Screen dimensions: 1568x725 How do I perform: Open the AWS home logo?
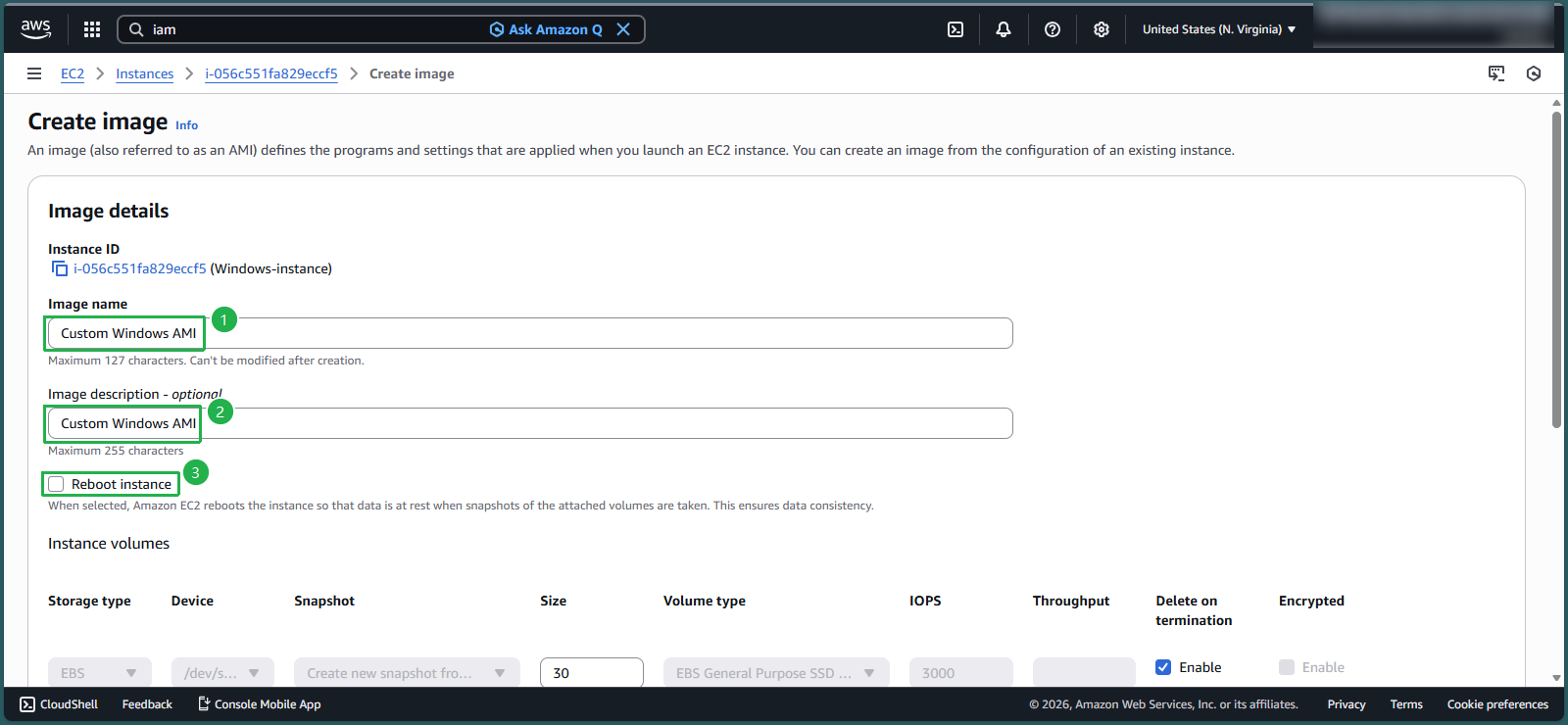(35, 29)
